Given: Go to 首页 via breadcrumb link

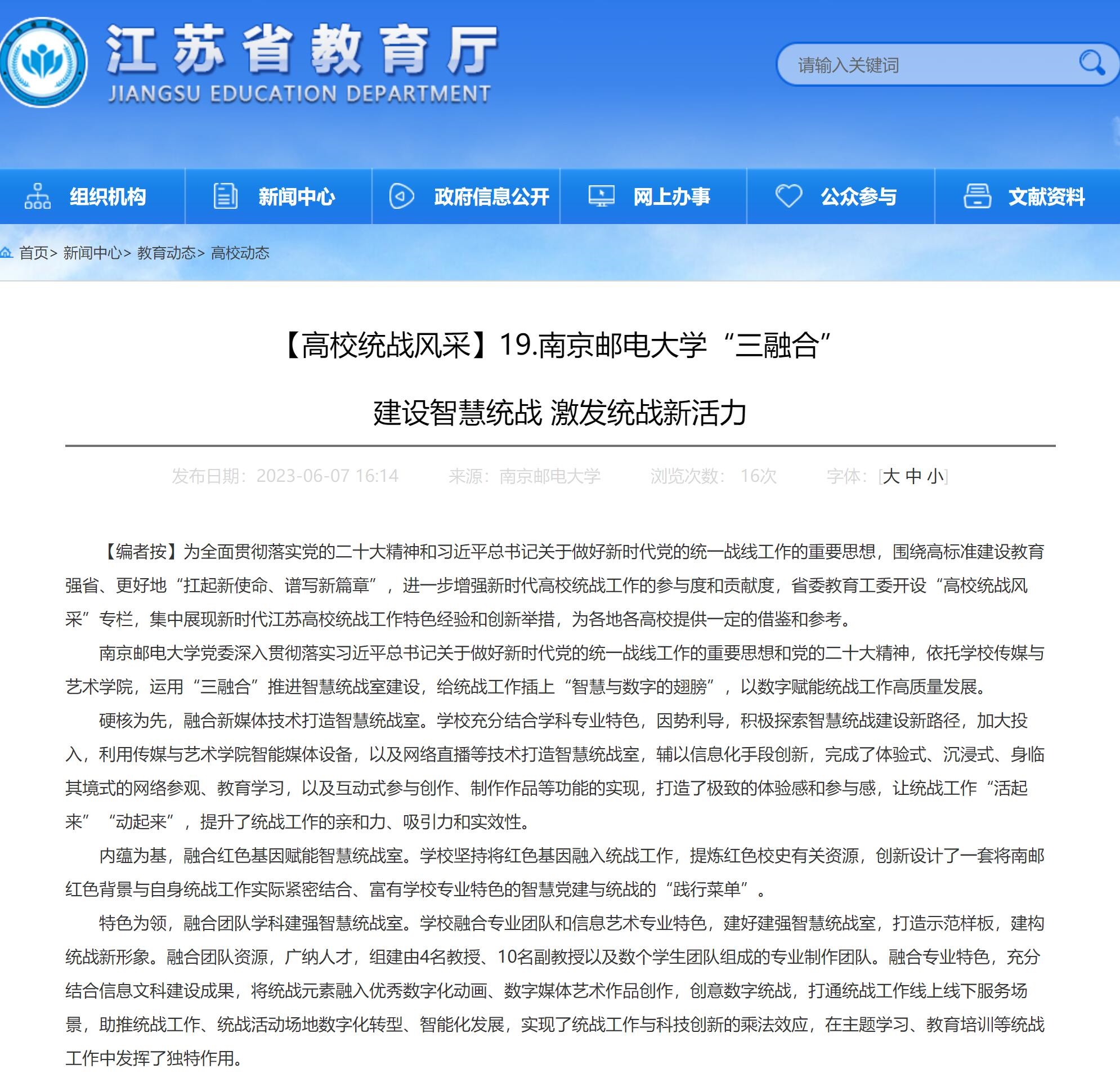Looking at the screenshot, I should [34, 253].
